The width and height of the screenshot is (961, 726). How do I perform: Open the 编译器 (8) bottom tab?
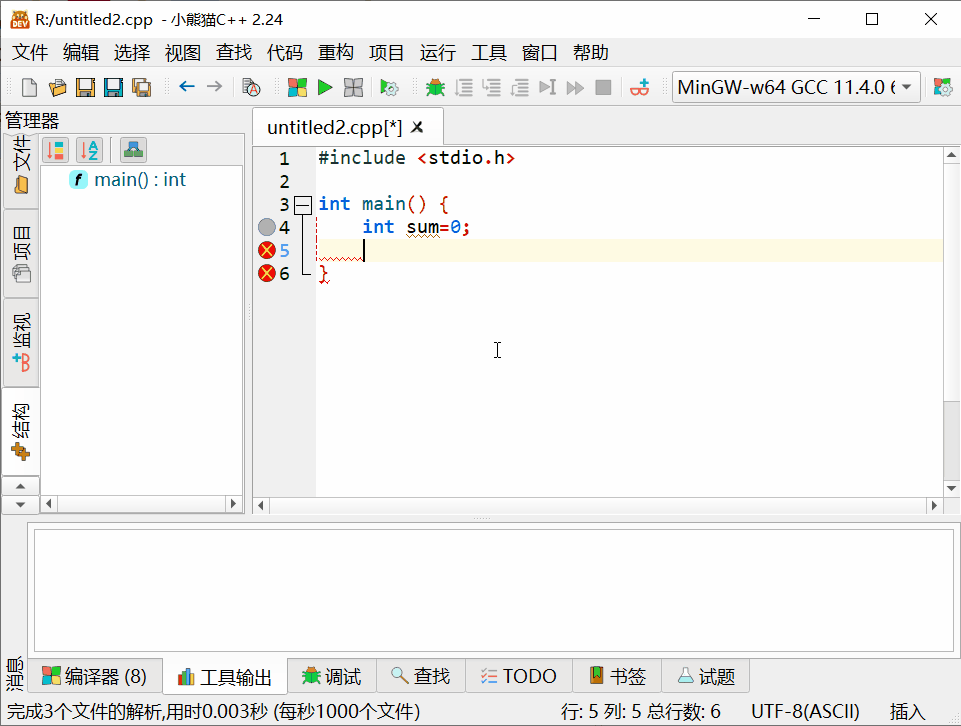[x=95, y=676]
